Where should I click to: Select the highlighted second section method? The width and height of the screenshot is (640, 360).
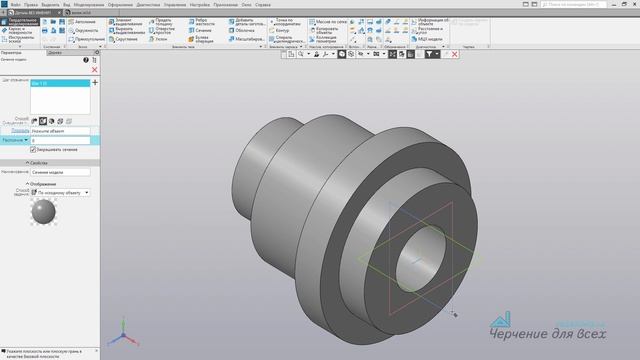click(43, 121)
